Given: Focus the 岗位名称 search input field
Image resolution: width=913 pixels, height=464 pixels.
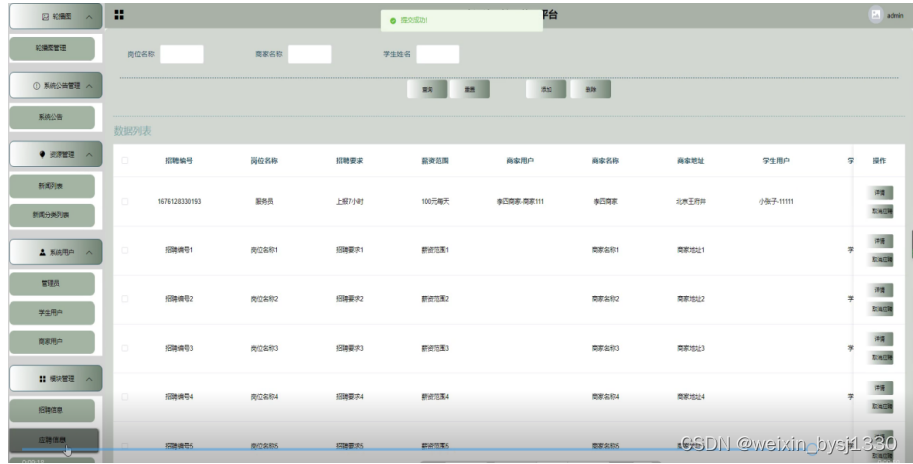Looking at the screenshot, I should tap(182, 54).
